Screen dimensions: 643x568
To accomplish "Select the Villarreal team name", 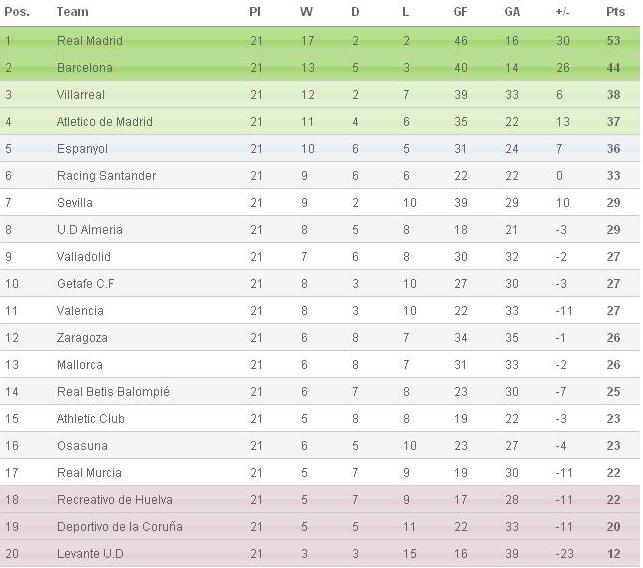I will 81,95.
